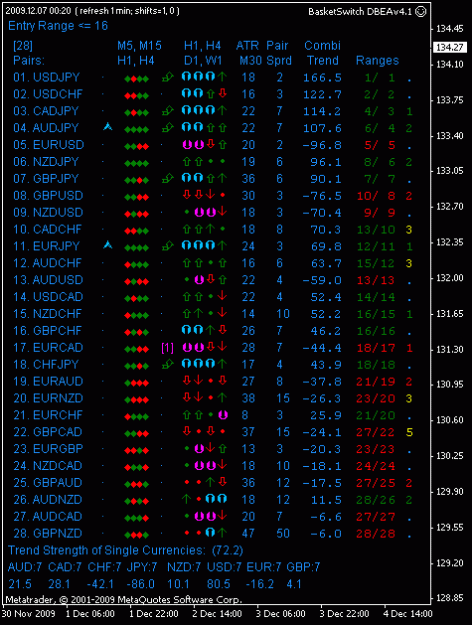
Task: Click the four-diamond indicator in USDJPY row
Action: [136, 79]
